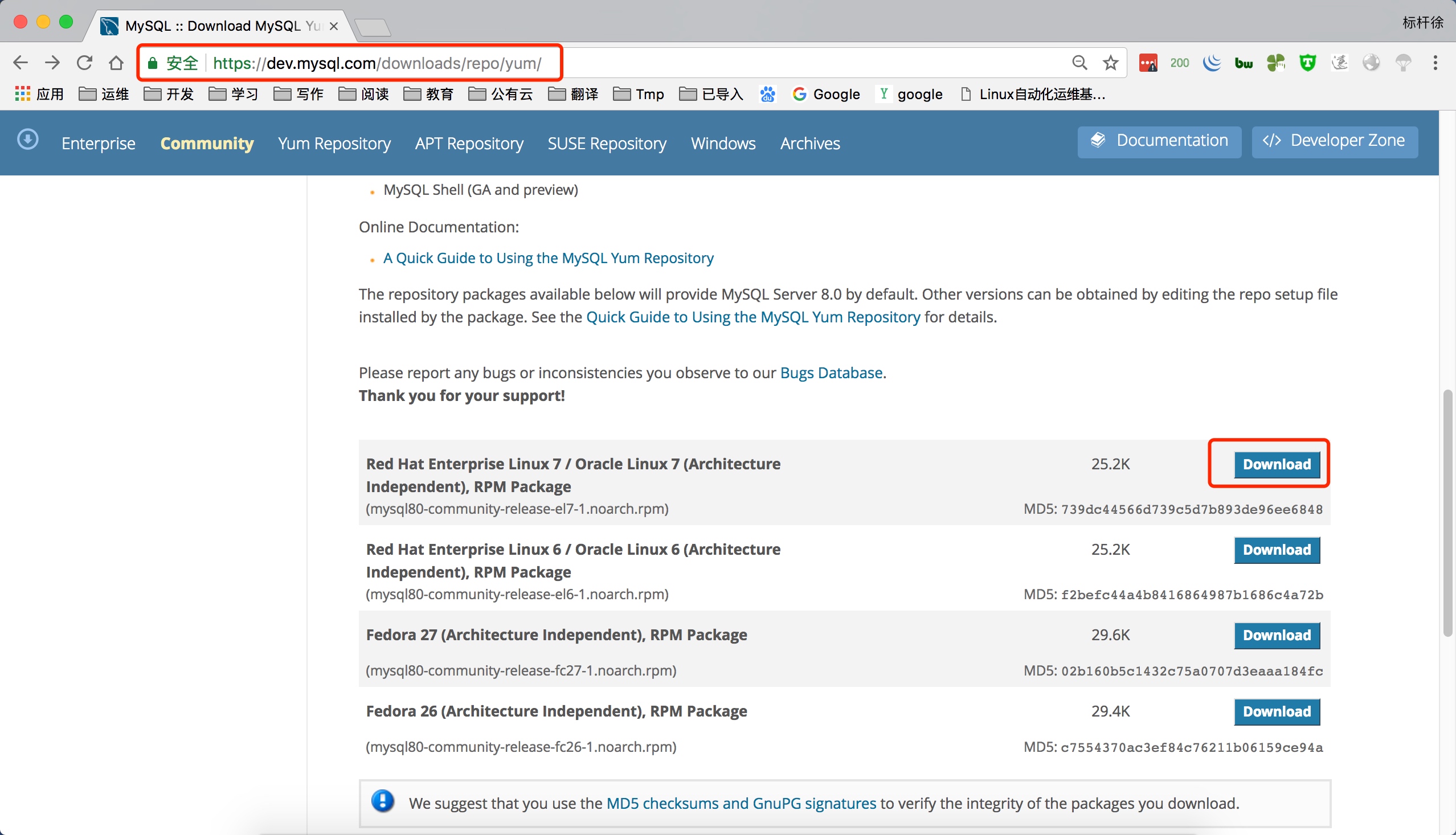The image size is (1456, 835).
Task: Bookmark this page with the star icon
Action: (x=1111, y=63)
